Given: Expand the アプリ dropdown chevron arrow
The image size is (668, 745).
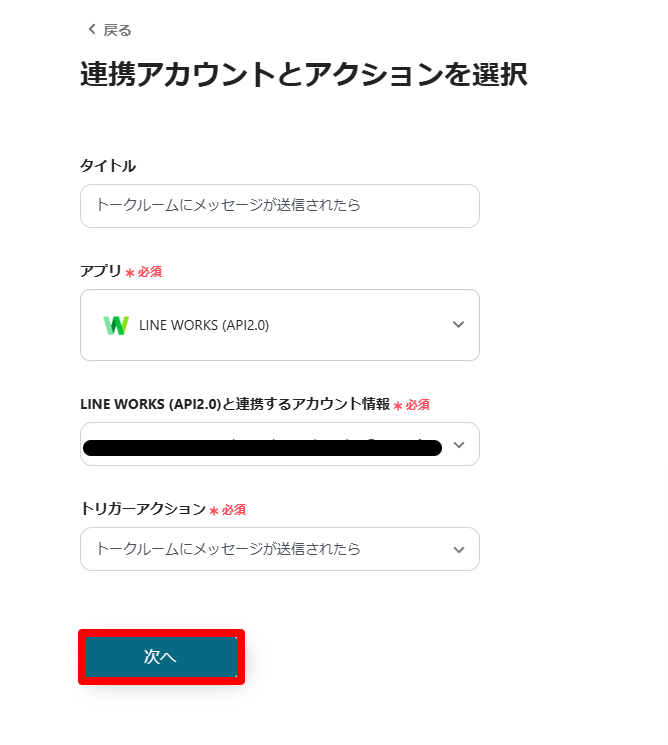Looking at the screenshot, I should click(458, 325).
